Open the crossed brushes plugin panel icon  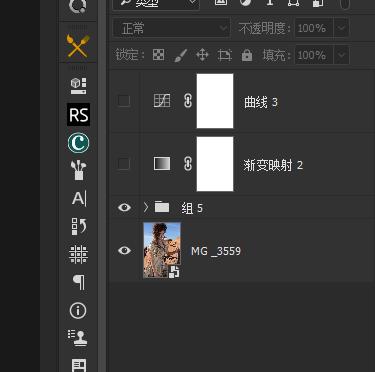coord(78,46)
